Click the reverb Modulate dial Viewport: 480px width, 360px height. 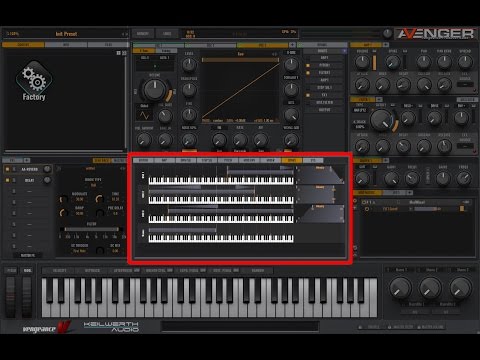[x=63, y=199]
